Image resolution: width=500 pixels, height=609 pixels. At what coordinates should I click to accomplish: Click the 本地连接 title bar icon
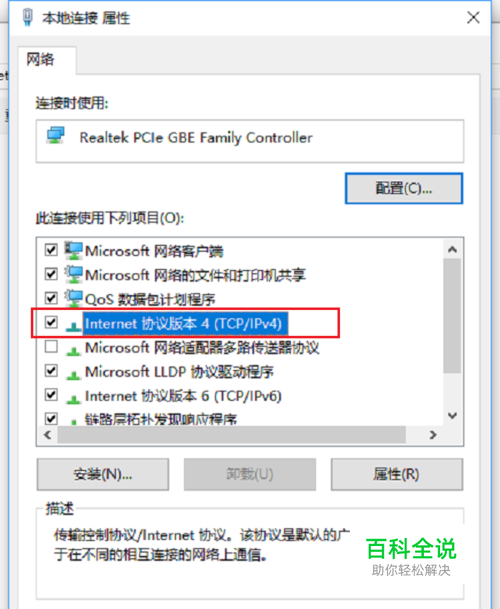click(x=28, y=17)
